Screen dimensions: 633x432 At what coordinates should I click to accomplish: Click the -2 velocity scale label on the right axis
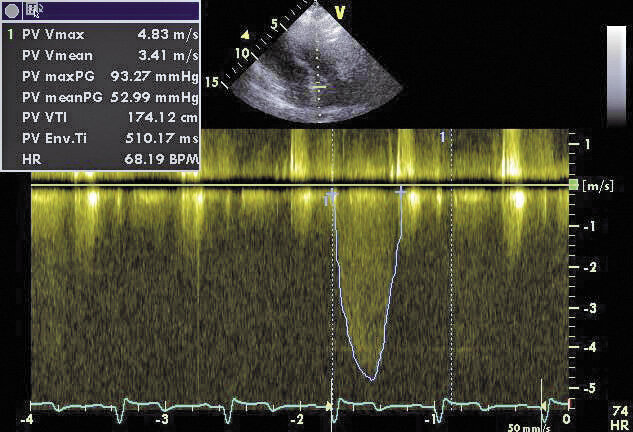pyautogui.click(x=589, y=267)
